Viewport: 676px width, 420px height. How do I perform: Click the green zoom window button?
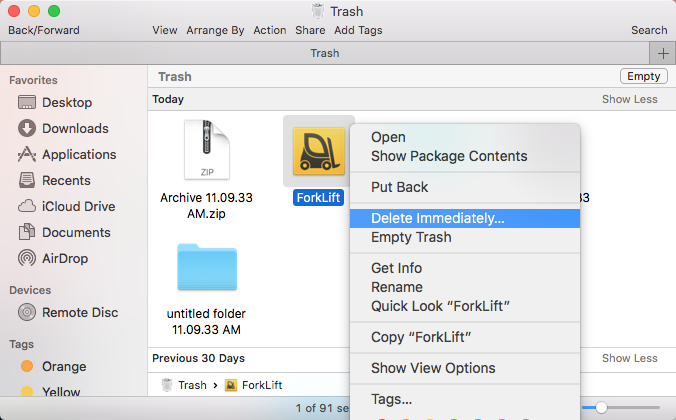[54, 11]
